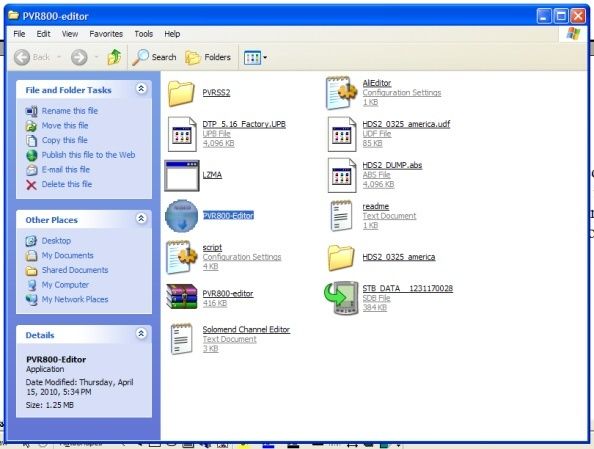Click the Solomend Channel Editor document icon

tap(181, 339)
